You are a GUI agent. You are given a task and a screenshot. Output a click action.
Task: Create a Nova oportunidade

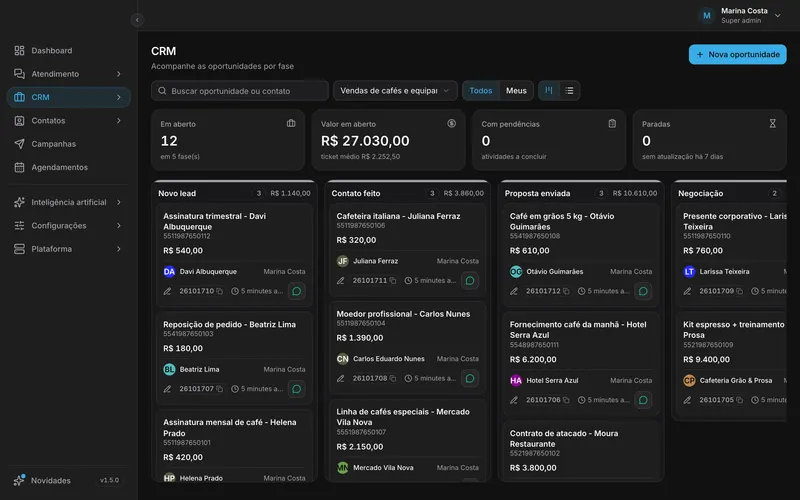coord(737,55)
